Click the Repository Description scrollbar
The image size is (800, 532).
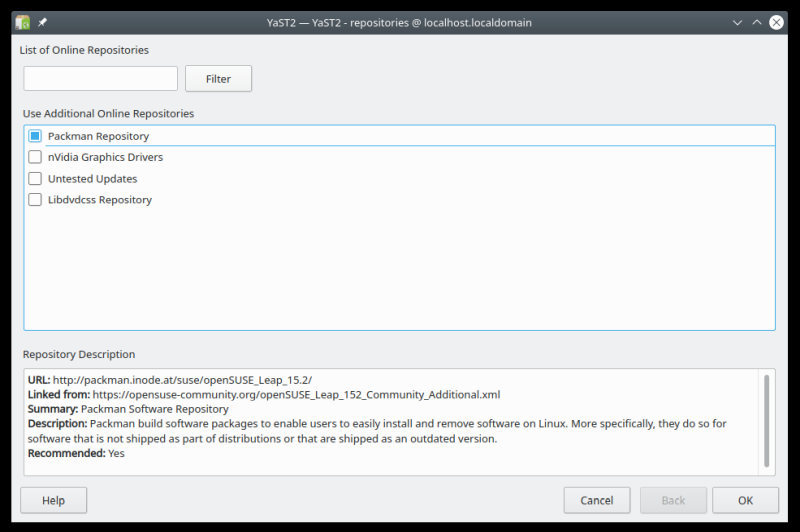tap(767, 420)
